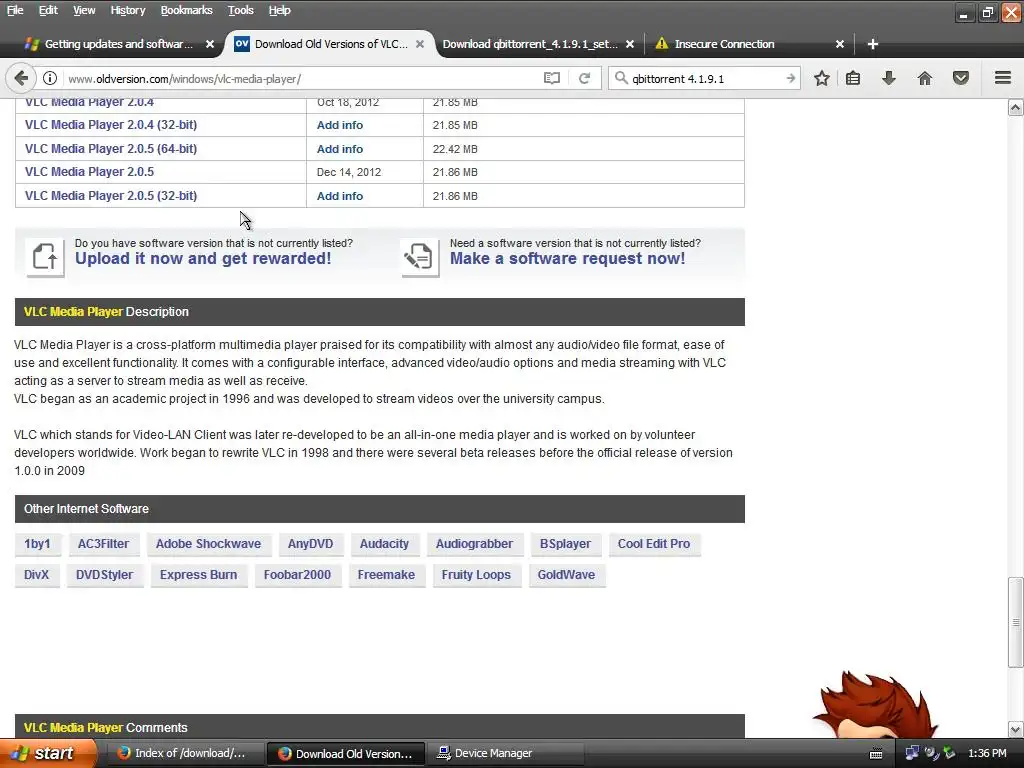
Task: Open VLC Media Player 2.0.4 (32-bit) link
Action: point(111,125)
